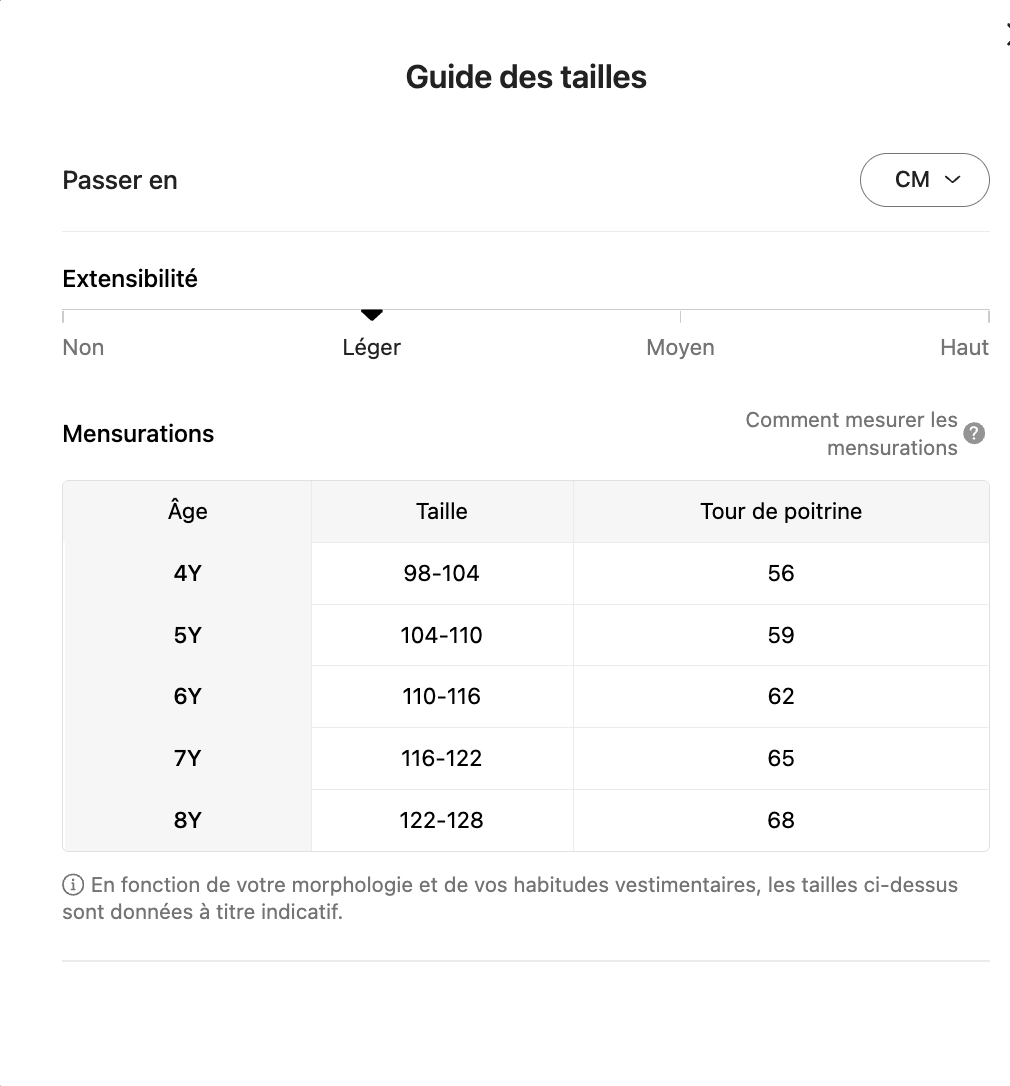Click the info icon beside the disclaimer
The image size is (1010, 1086).
(73, 885)
